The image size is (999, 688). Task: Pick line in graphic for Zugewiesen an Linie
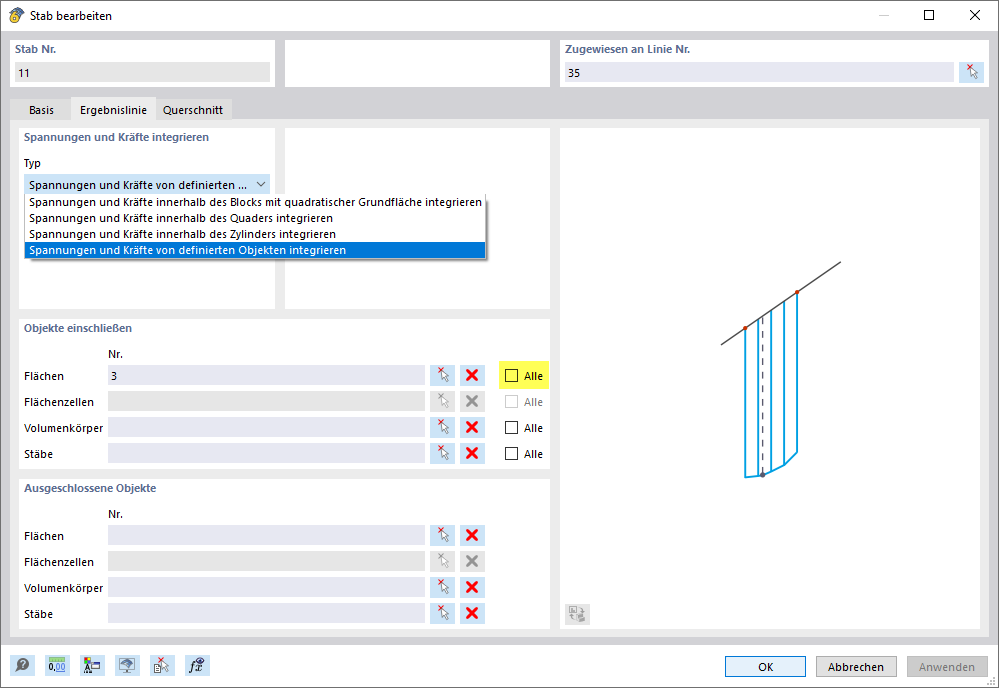coord(972,73)
